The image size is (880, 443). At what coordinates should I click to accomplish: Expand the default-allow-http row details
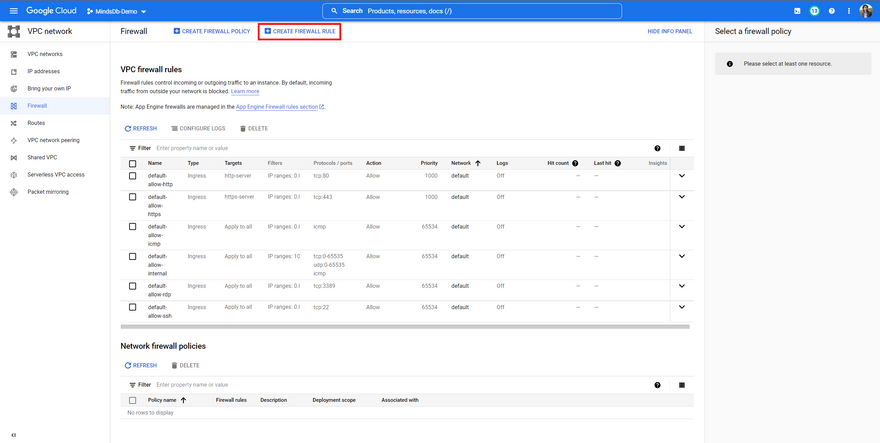(x=682, y=176)
